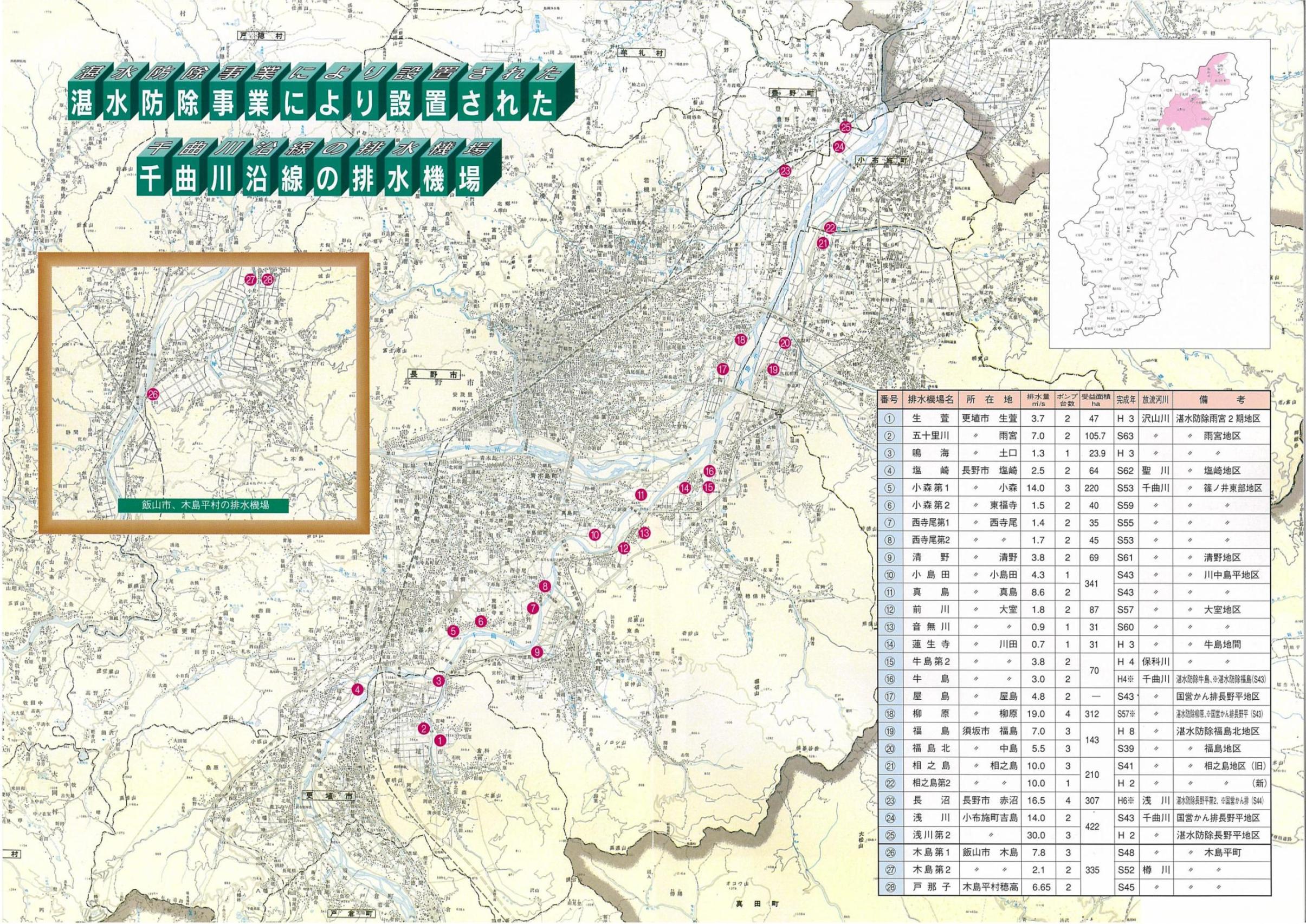The width and height of the screenshot is (1306, 924).
Task: Select map marker number 17
Action: tap(723, 369)
